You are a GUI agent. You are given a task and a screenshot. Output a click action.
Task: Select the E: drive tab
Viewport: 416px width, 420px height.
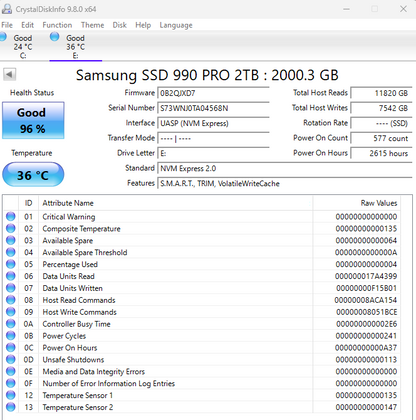click(75, 46)
